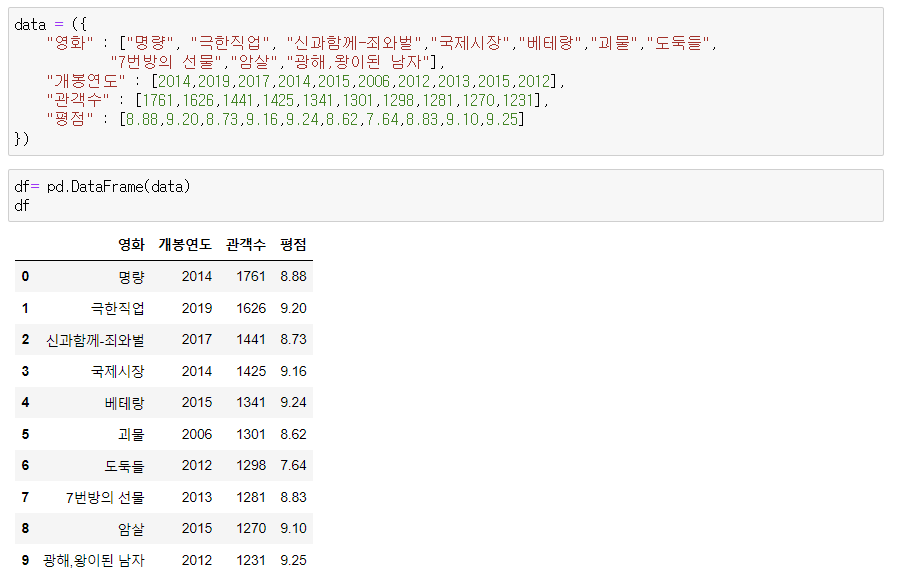897x572 pixels.
Task: Click the 극한직업 table cell
Action: click(x=118, y=308)
